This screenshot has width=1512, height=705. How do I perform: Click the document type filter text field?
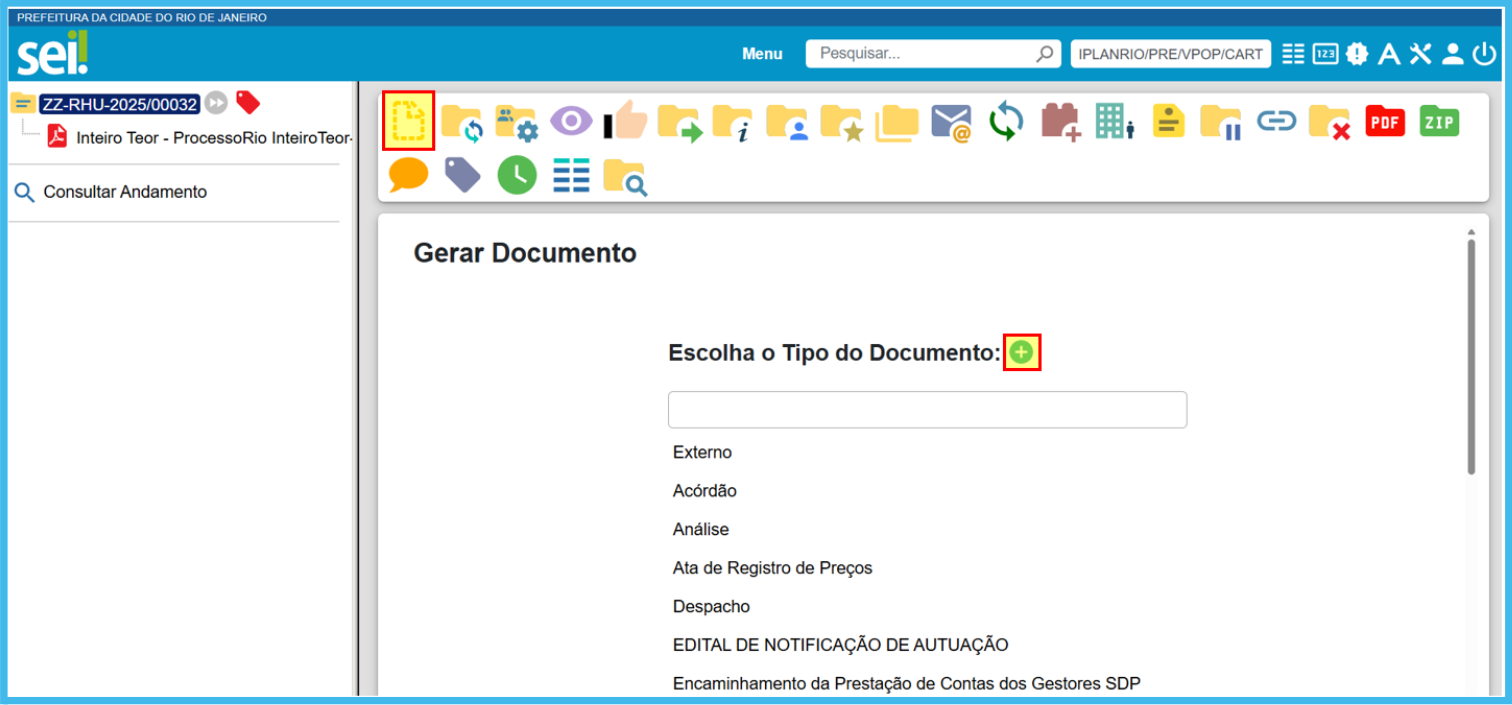click(926, 410)
